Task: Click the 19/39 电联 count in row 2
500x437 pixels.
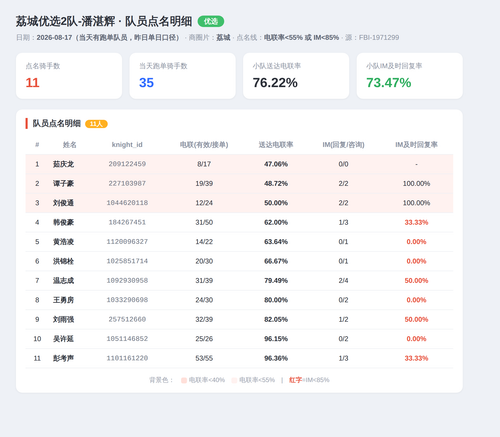Action: (x=204, y=183)
